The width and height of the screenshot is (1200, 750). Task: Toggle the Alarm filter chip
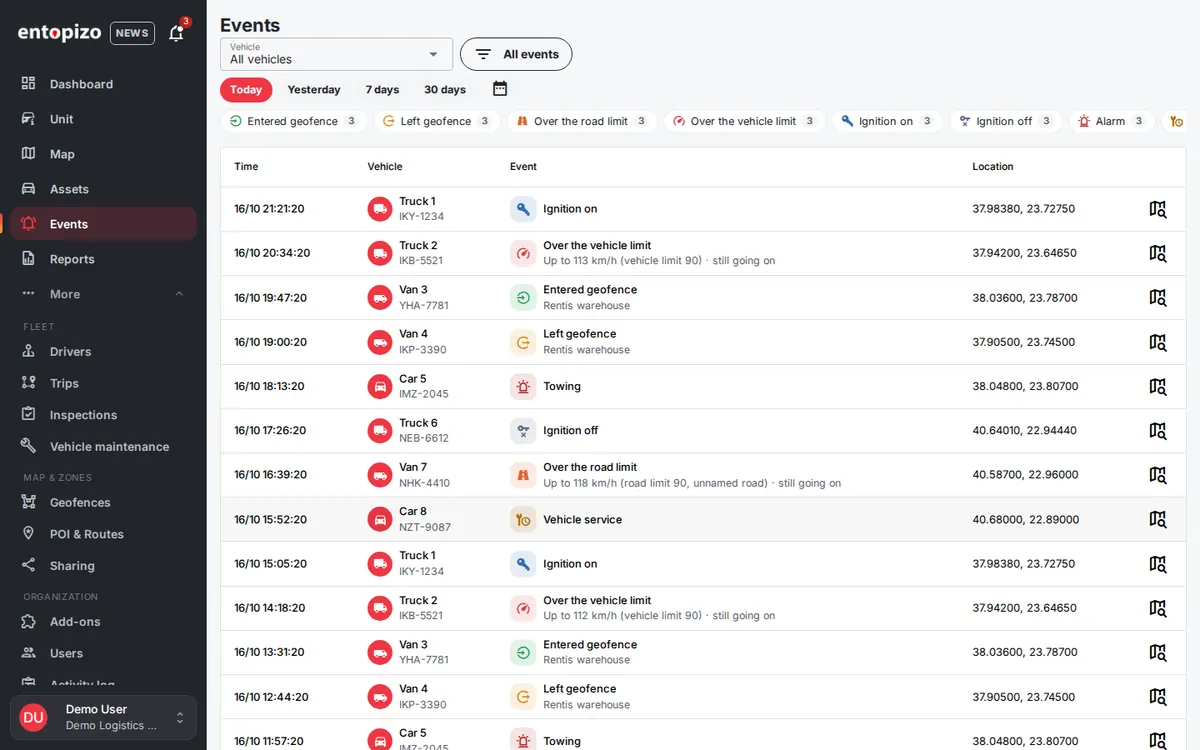[x=1111, y=121]
